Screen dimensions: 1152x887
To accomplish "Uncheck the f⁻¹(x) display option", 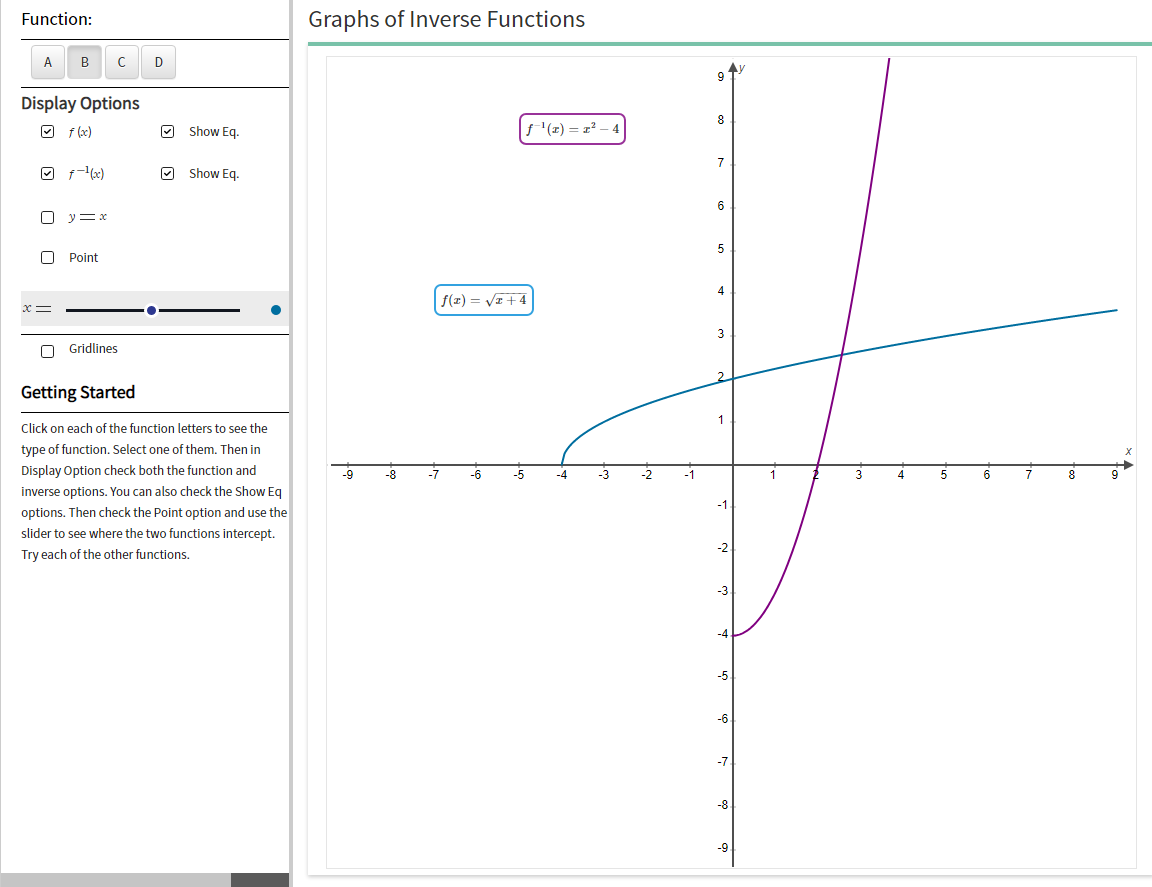I will 47,173.
